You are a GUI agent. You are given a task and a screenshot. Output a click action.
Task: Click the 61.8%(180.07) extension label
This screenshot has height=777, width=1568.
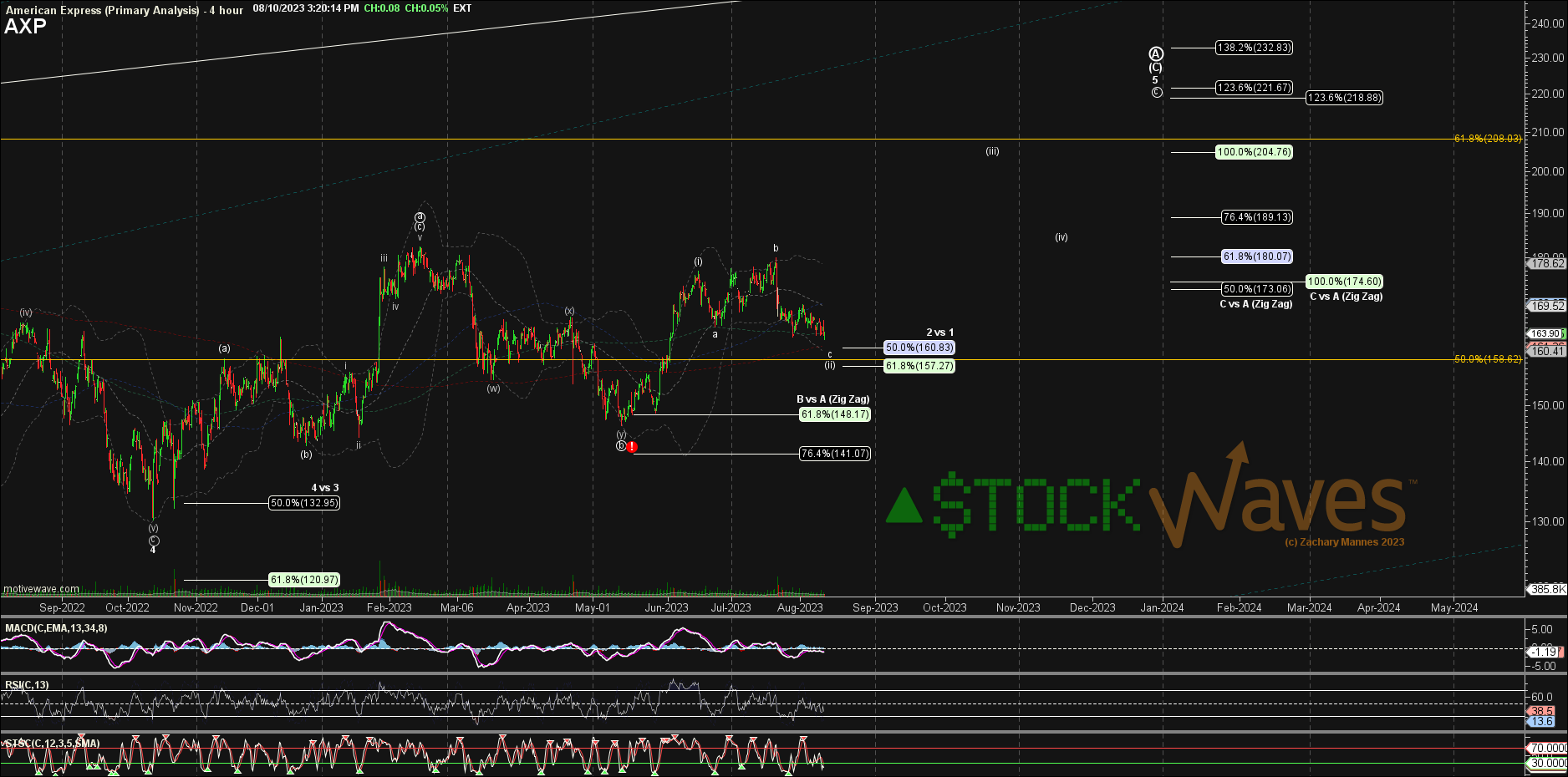pyautogui.click(x=1257, y=256)
